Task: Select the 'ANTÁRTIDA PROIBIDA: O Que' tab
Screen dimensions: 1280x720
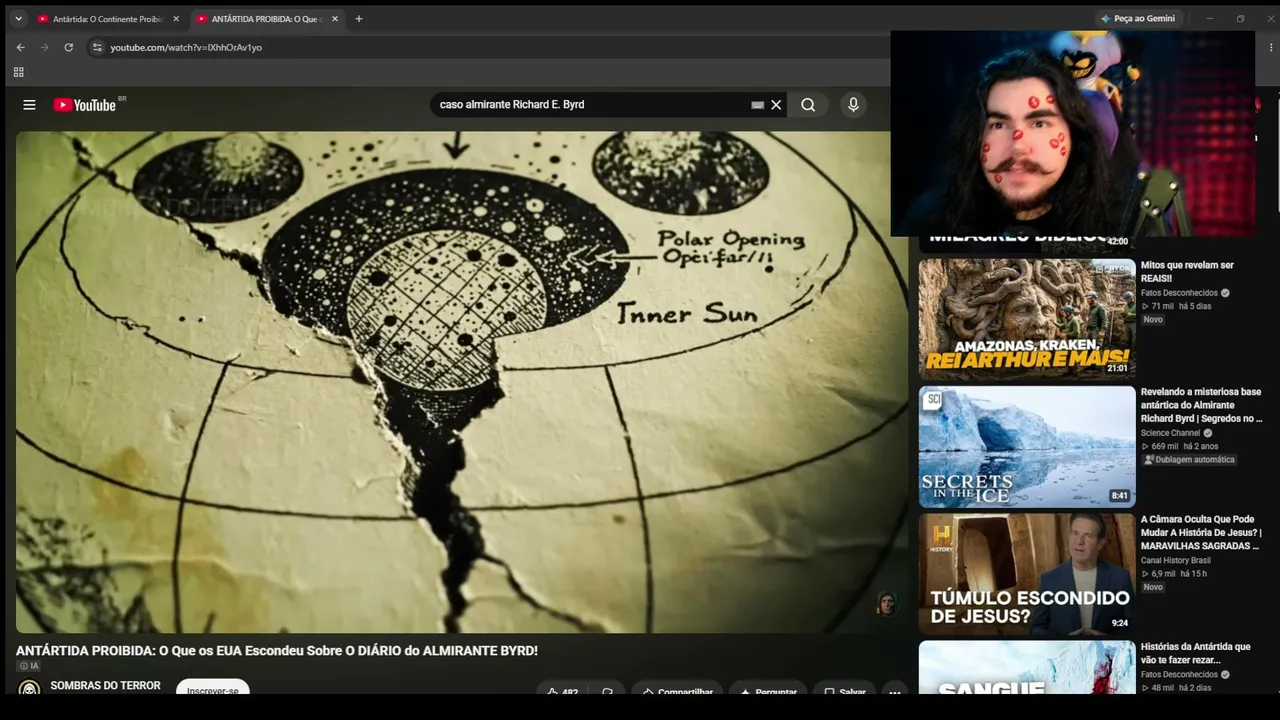Action: 267,19
